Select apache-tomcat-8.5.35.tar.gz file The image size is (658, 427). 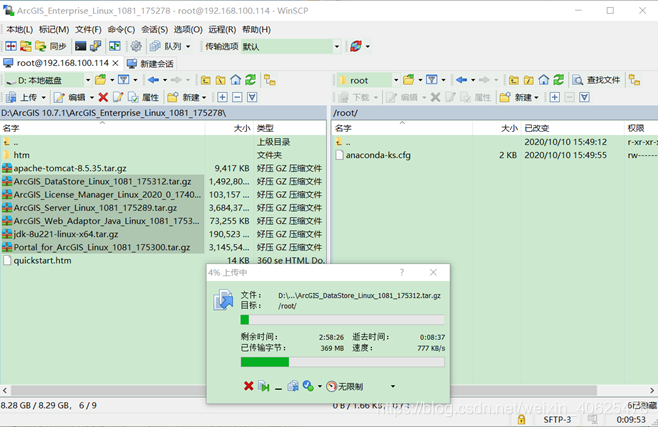point(70,168)
